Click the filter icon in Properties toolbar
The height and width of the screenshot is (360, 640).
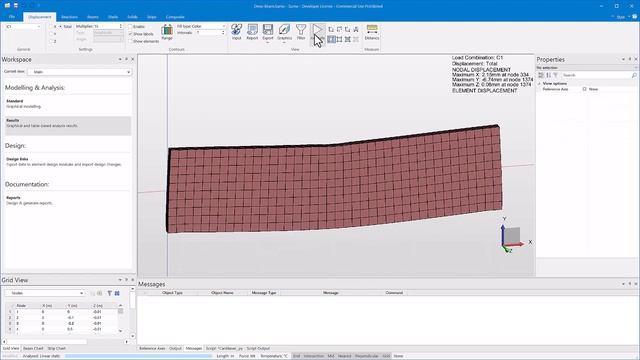point(555,75)
